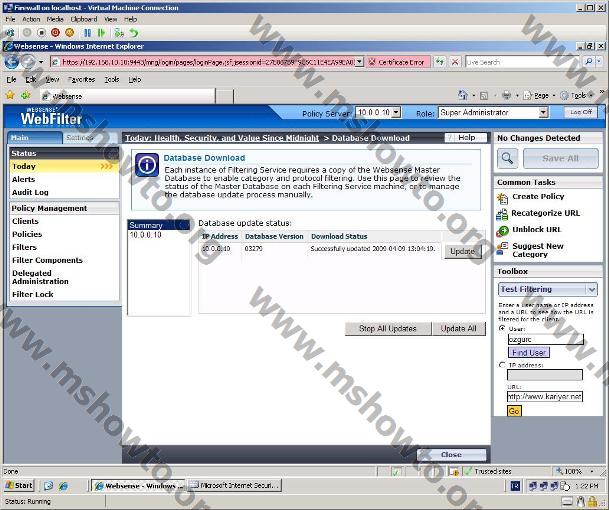Click the orange Save state VM icon
The image size is (609, 510).
69,33
